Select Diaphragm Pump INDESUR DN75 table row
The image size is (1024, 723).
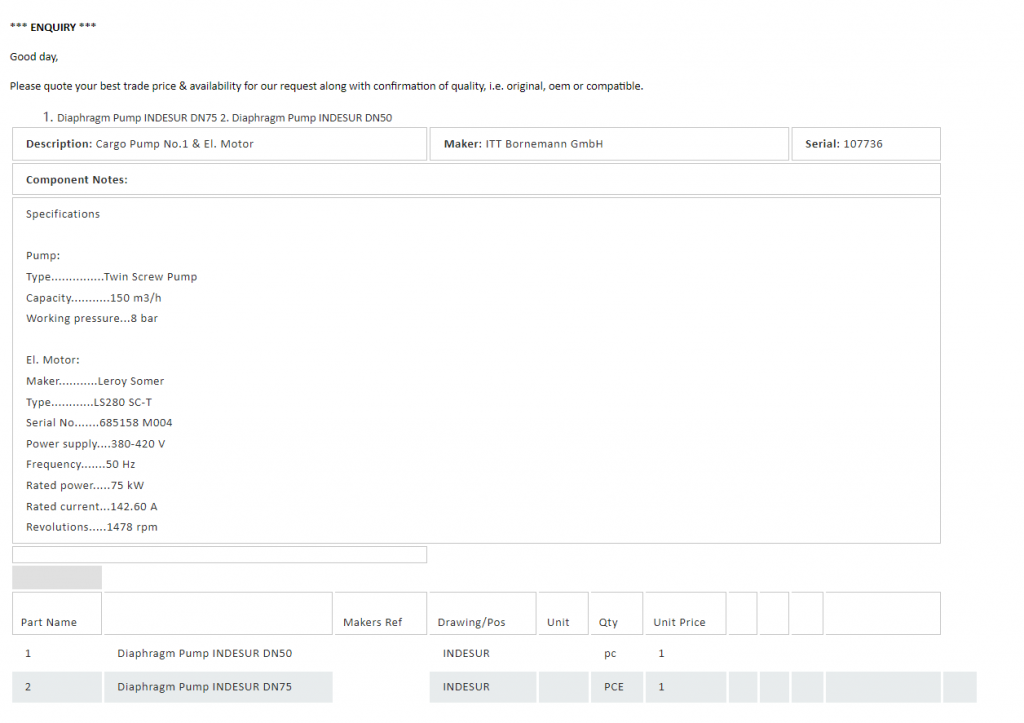point(205,687)
